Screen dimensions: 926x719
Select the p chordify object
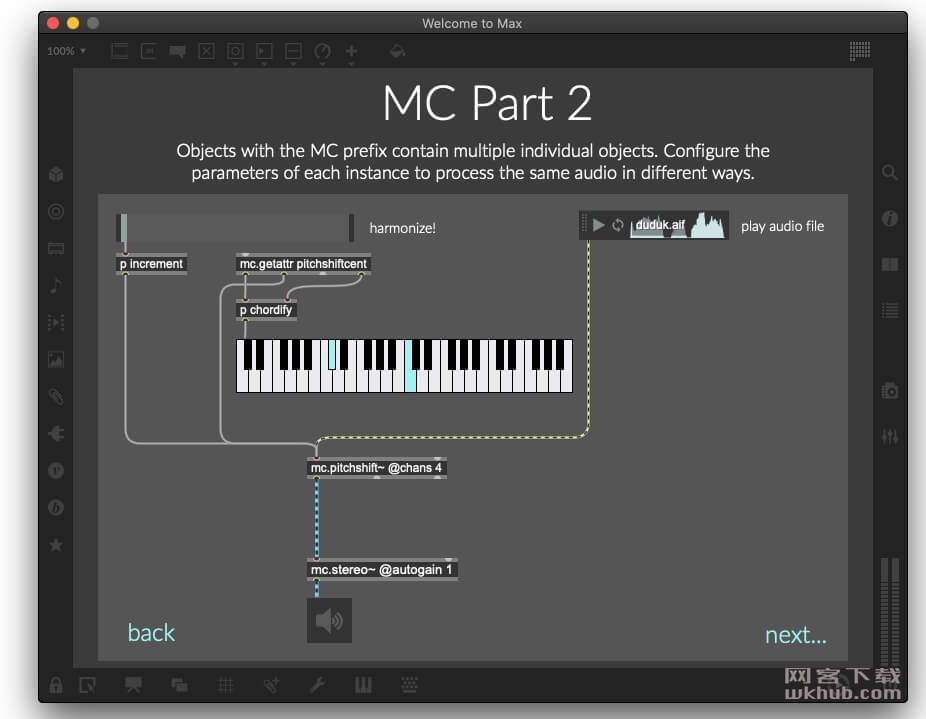pyautogui.click(x=266, y=310)
